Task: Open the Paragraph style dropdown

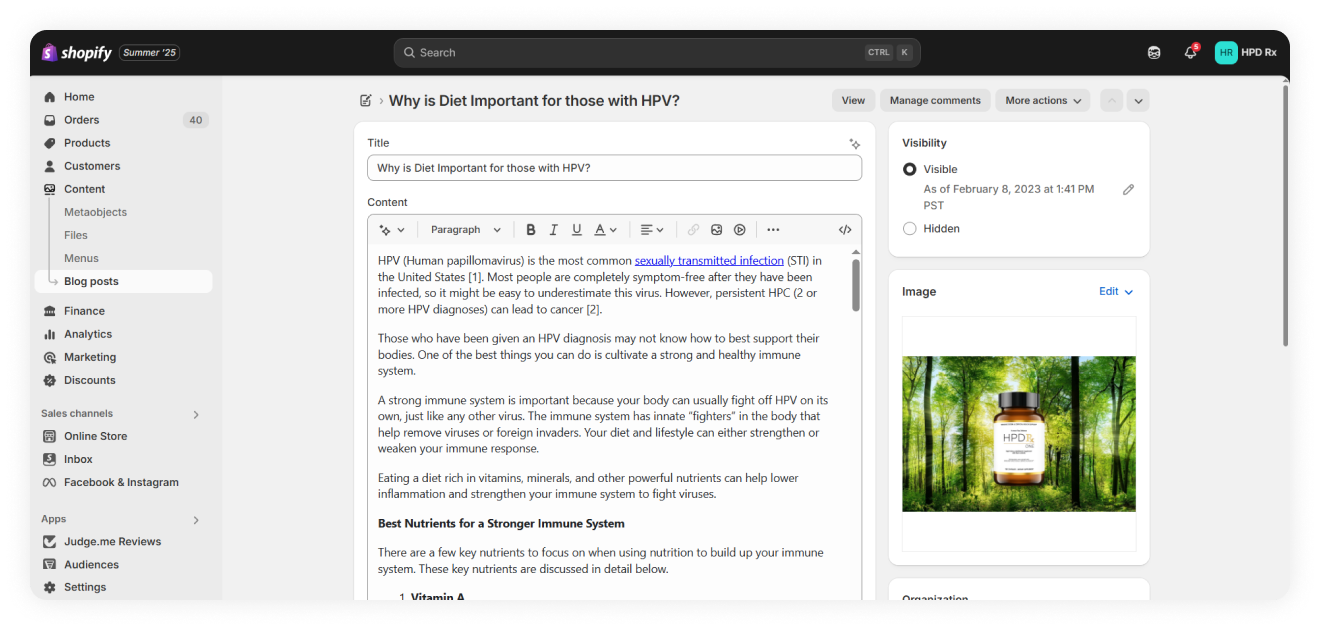Action: (x=466, y=230)
